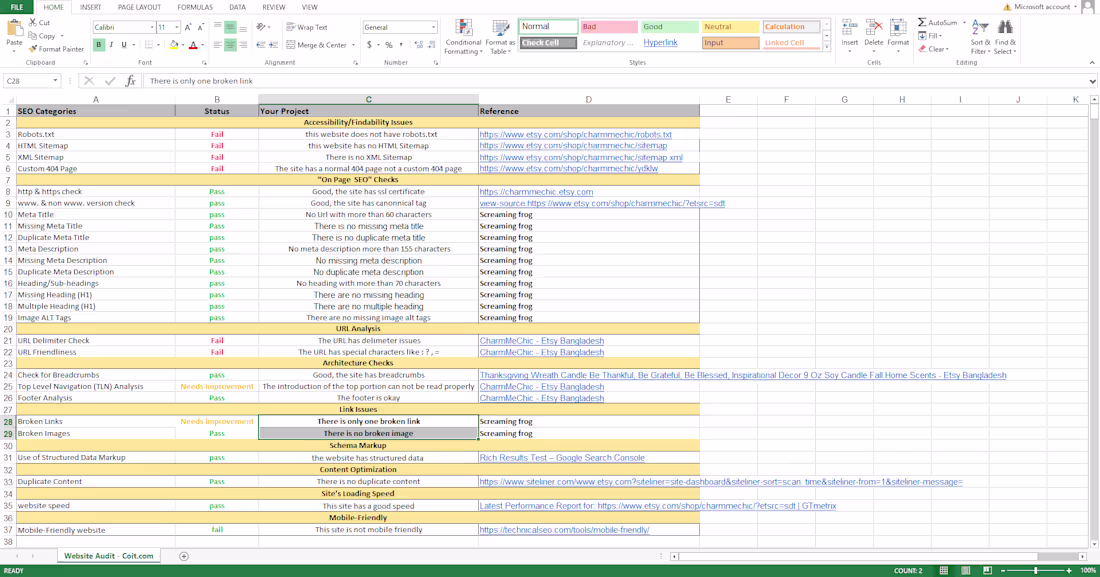The height and width of the screenshot is (577, 1100).
Task: Open Conditional Formatting
Action: tap(463, 37)
